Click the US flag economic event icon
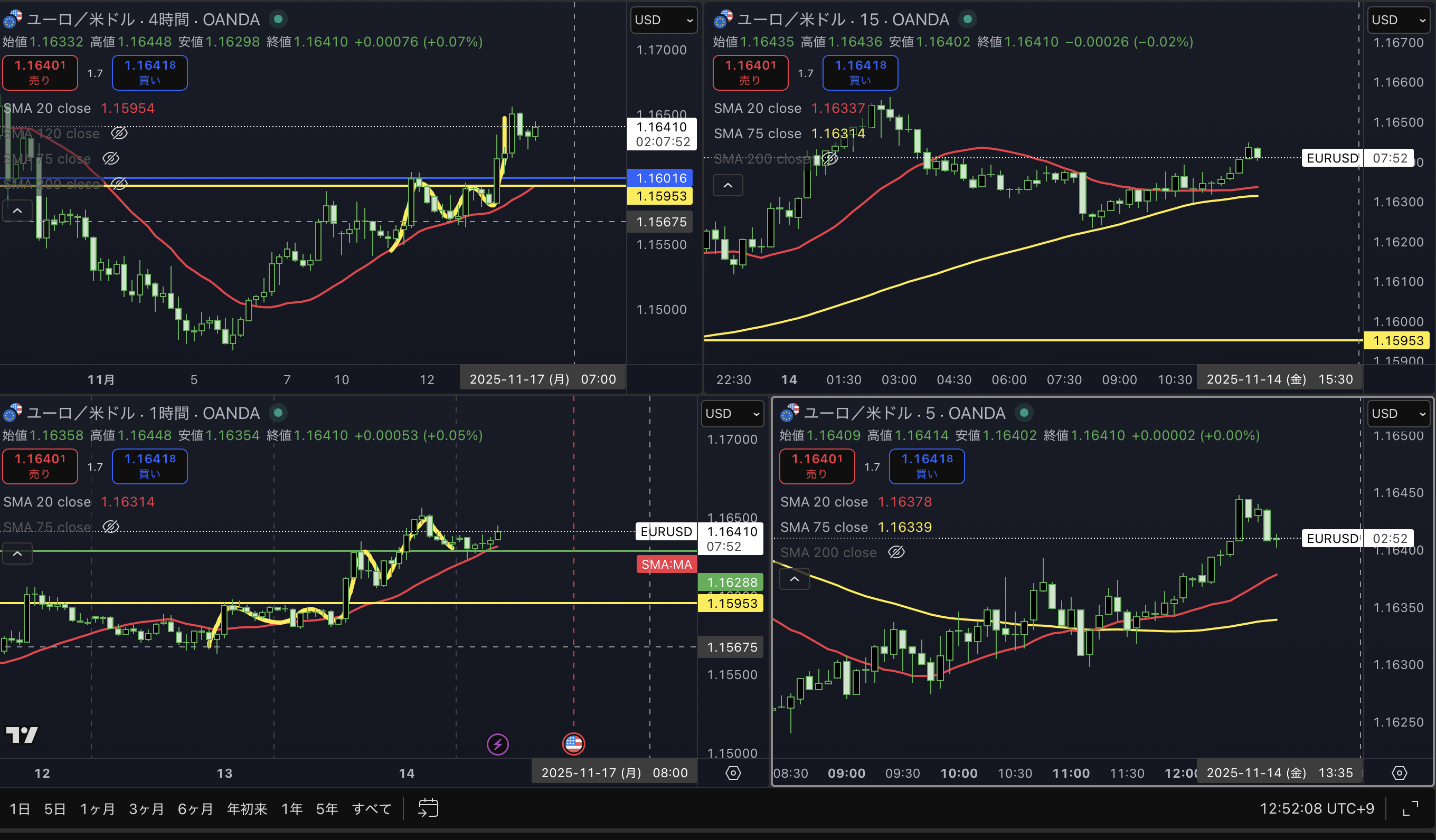 tap(573, 743)
